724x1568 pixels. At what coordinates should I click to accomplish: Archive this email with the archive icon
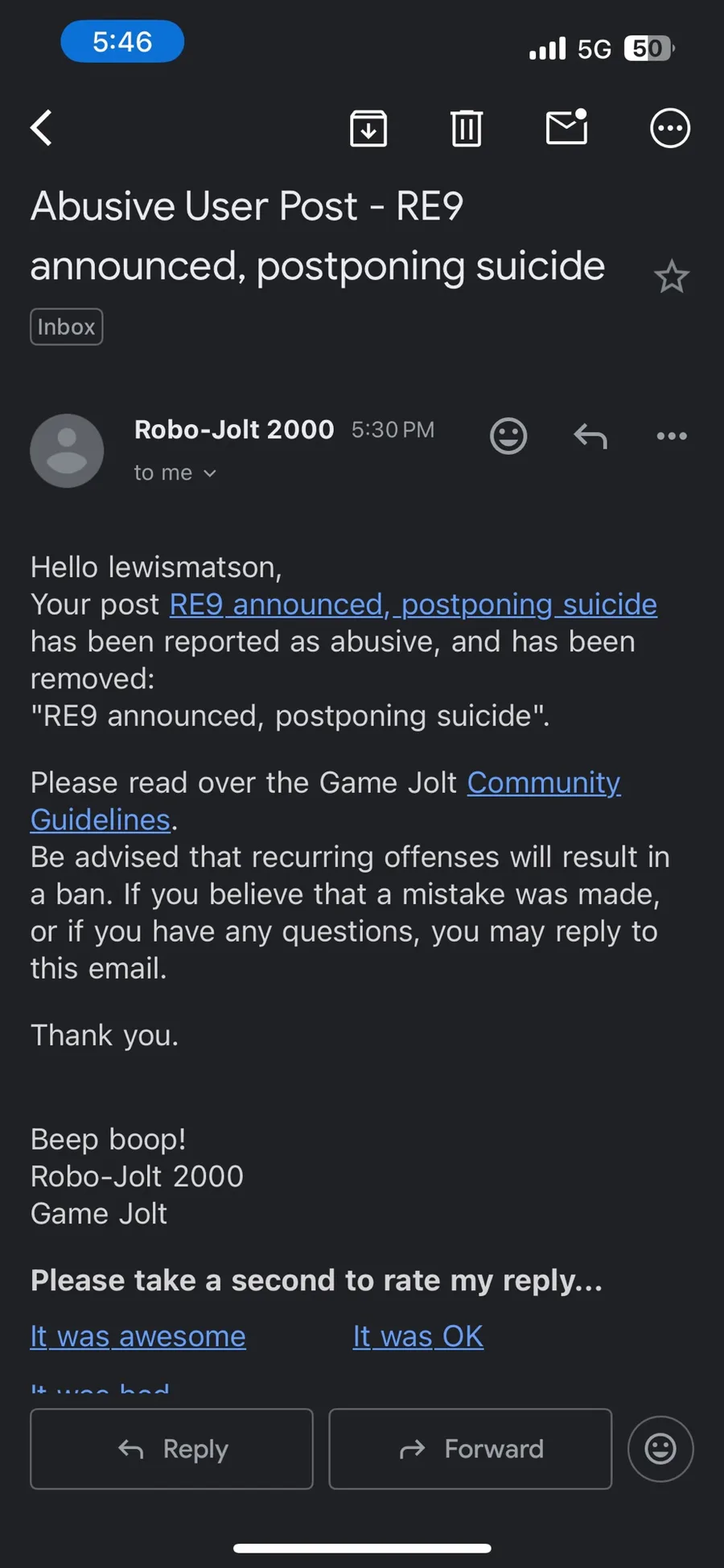(368, 128)
